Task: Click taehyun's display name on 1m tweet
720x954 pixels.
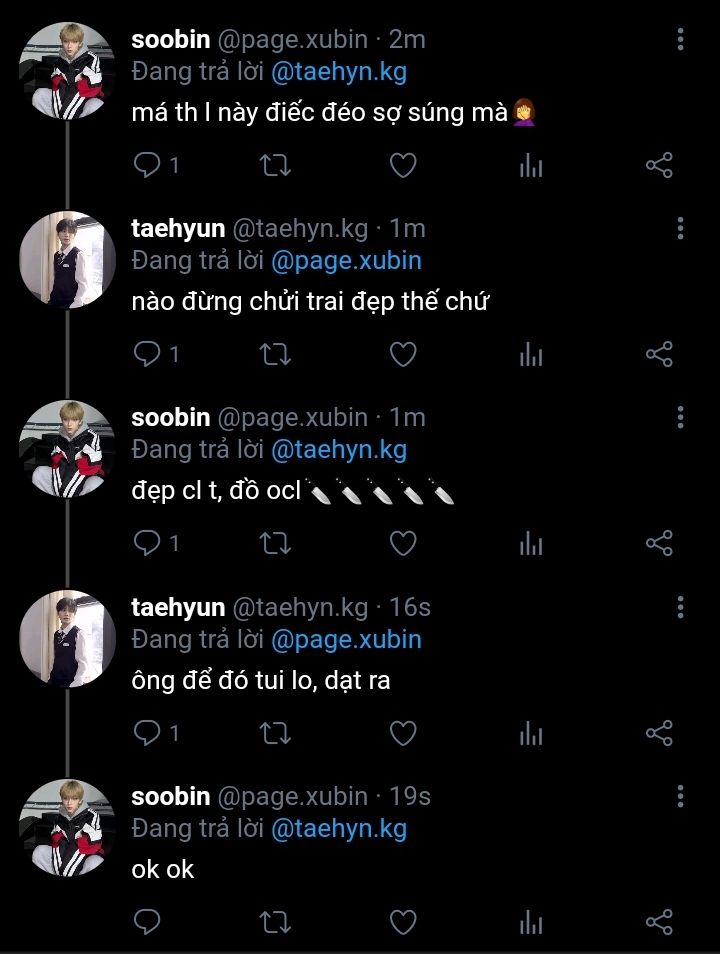Action: click(178, 228)
